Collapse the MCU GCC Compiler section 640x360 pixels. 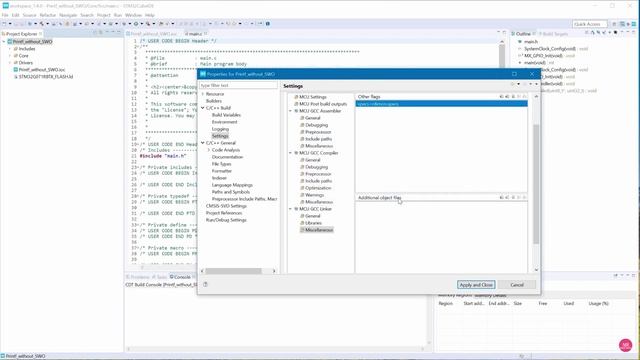pos(291,153)
